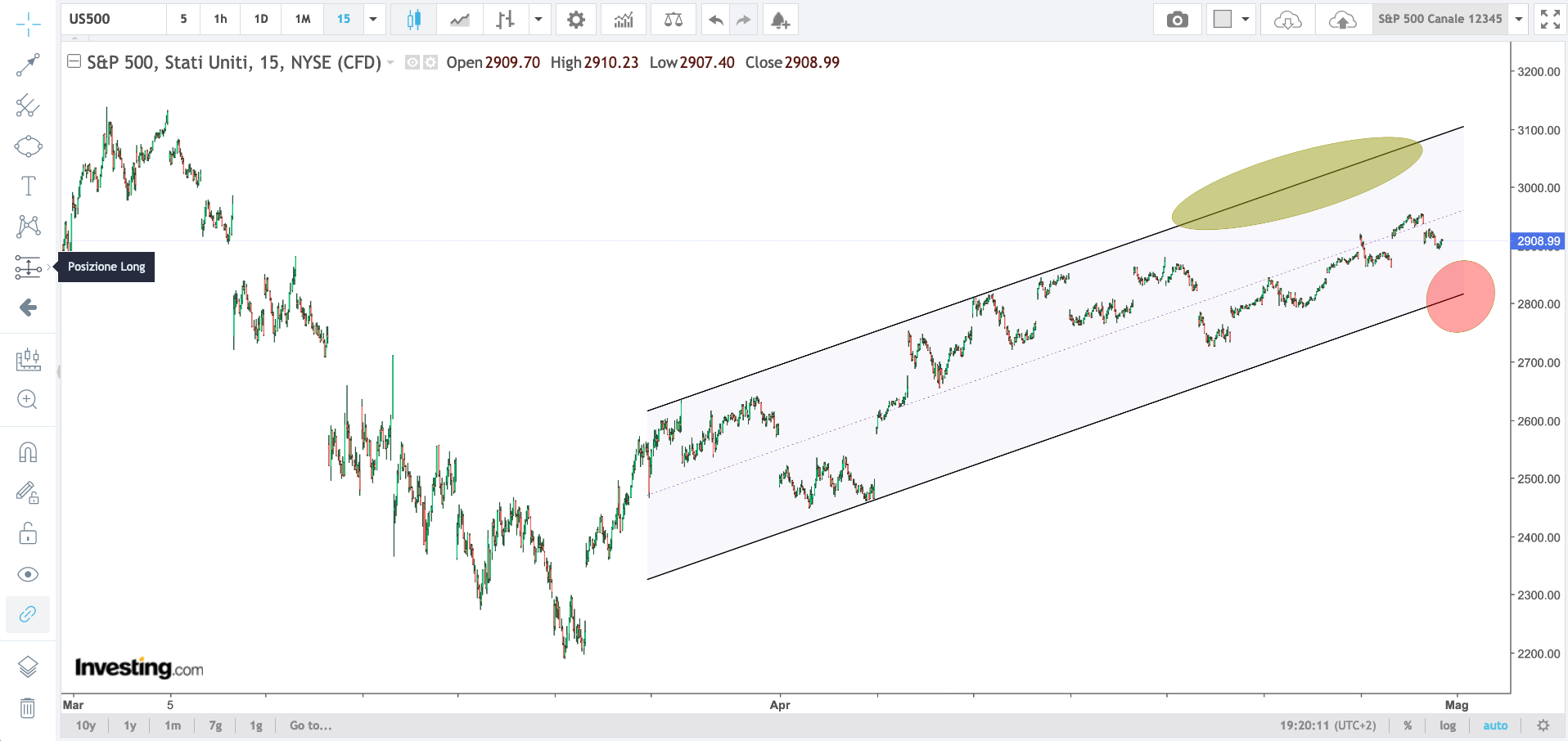Open the object tree layers icon

28,667
